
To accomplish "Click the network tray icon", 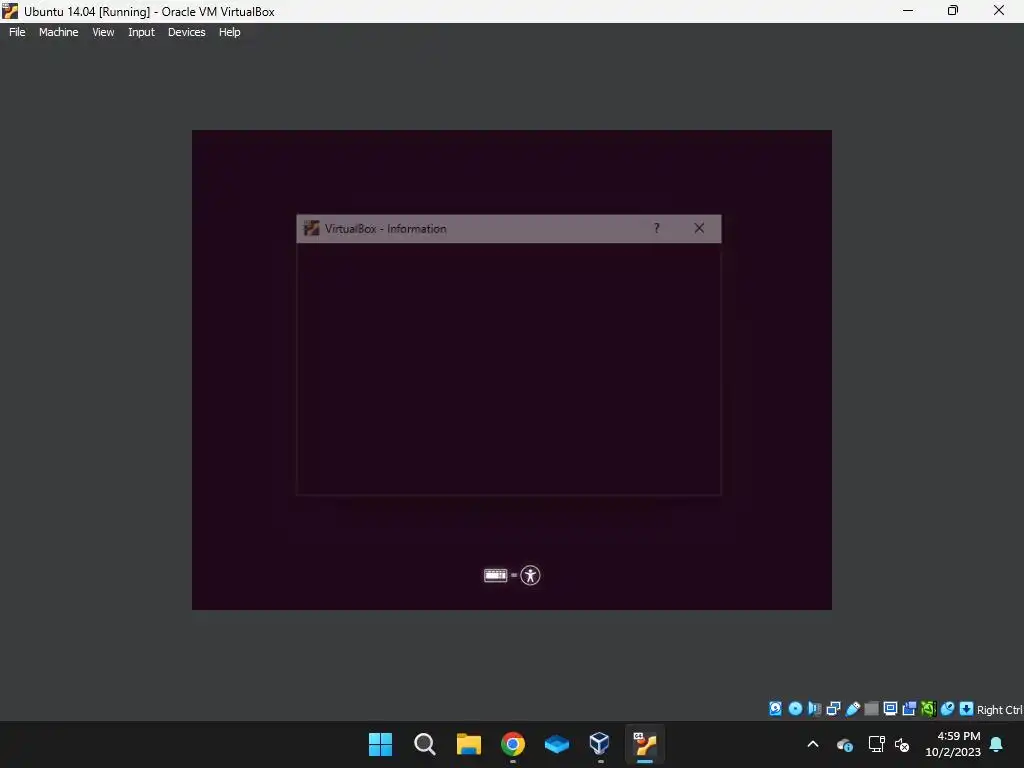I will point(876,744).
